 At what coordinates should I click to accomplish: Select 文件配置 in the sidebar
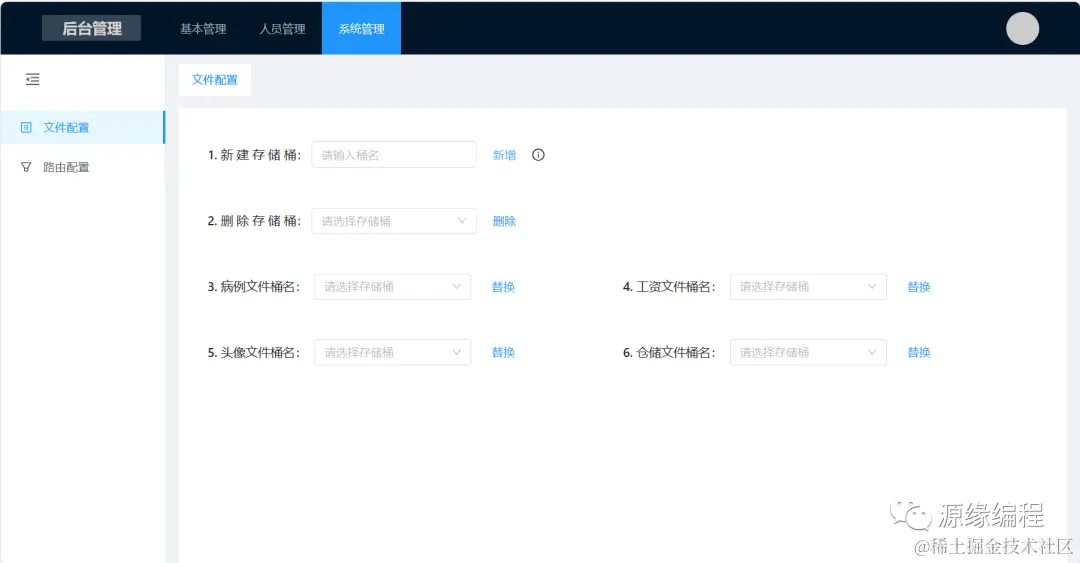click(x=83, y=127)
